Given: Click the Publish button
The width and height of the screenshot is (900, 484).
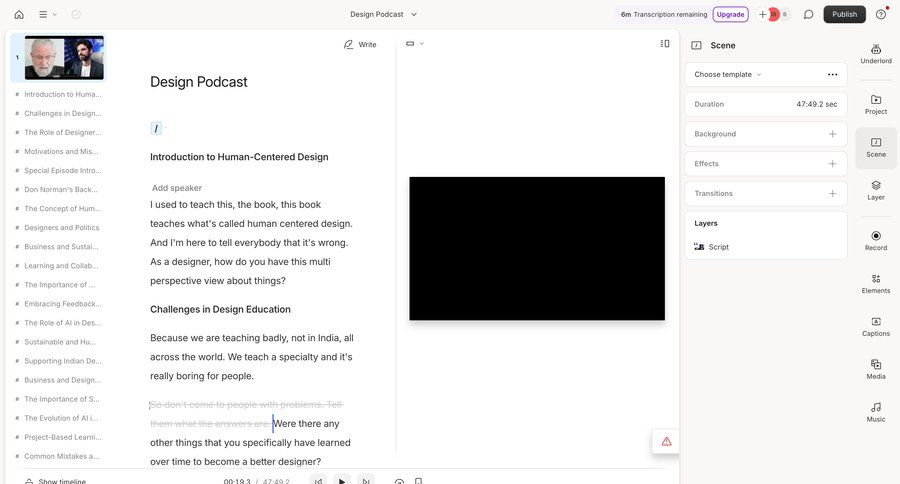Looking at the screenshot, I should (844, 14).
